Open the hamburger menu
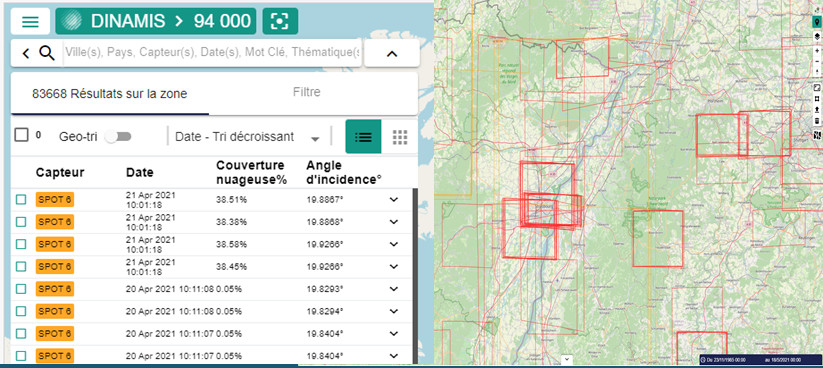This screenshot has width=823, height=368. click(30, 22)
